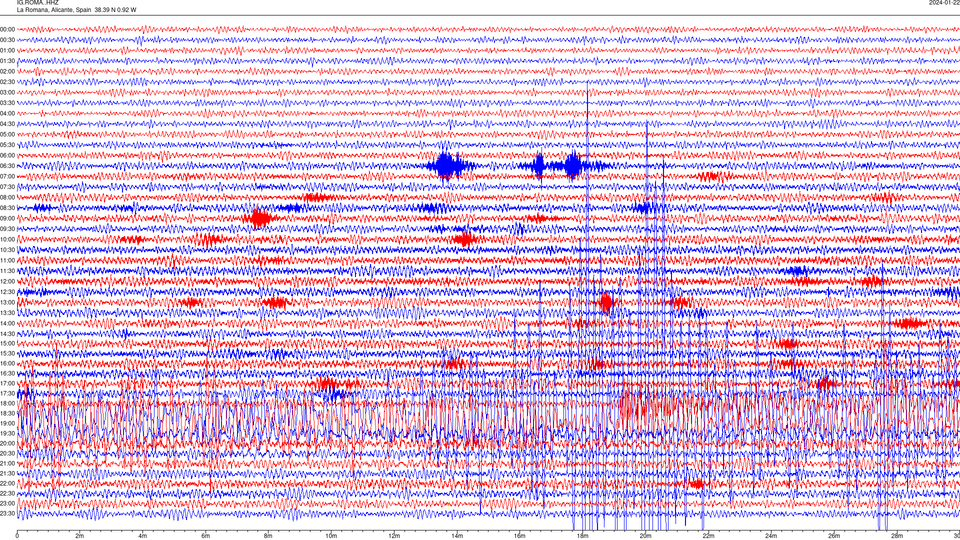Select the 14:00 trace time label
This screenshot has width=960, height=540.
[7, 323]
